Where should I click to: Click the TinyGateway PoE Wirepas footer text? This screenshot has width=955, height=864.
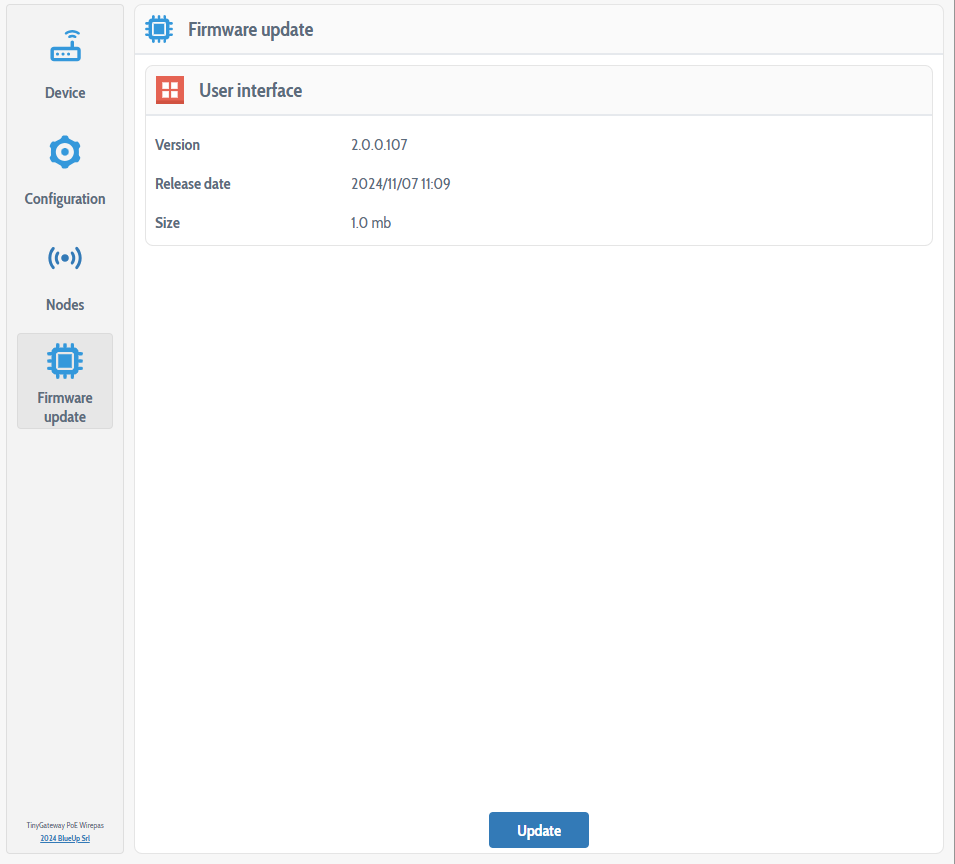click(x=65, y=825)
